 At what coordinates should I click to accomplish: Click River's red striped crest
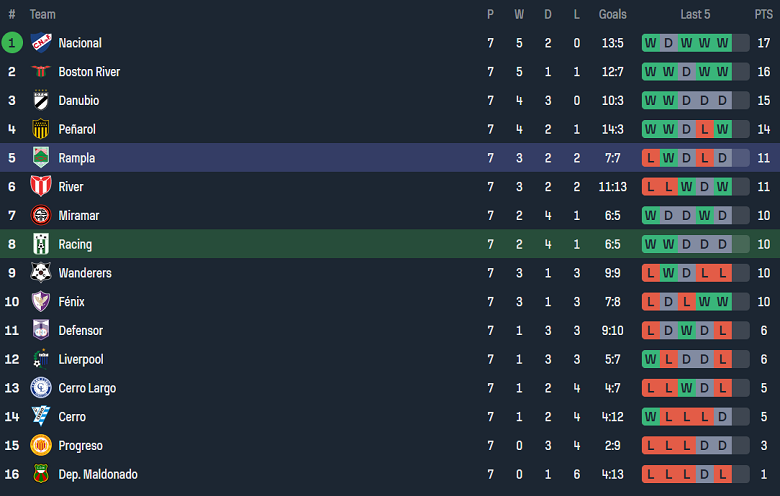[x=41, y=187]
